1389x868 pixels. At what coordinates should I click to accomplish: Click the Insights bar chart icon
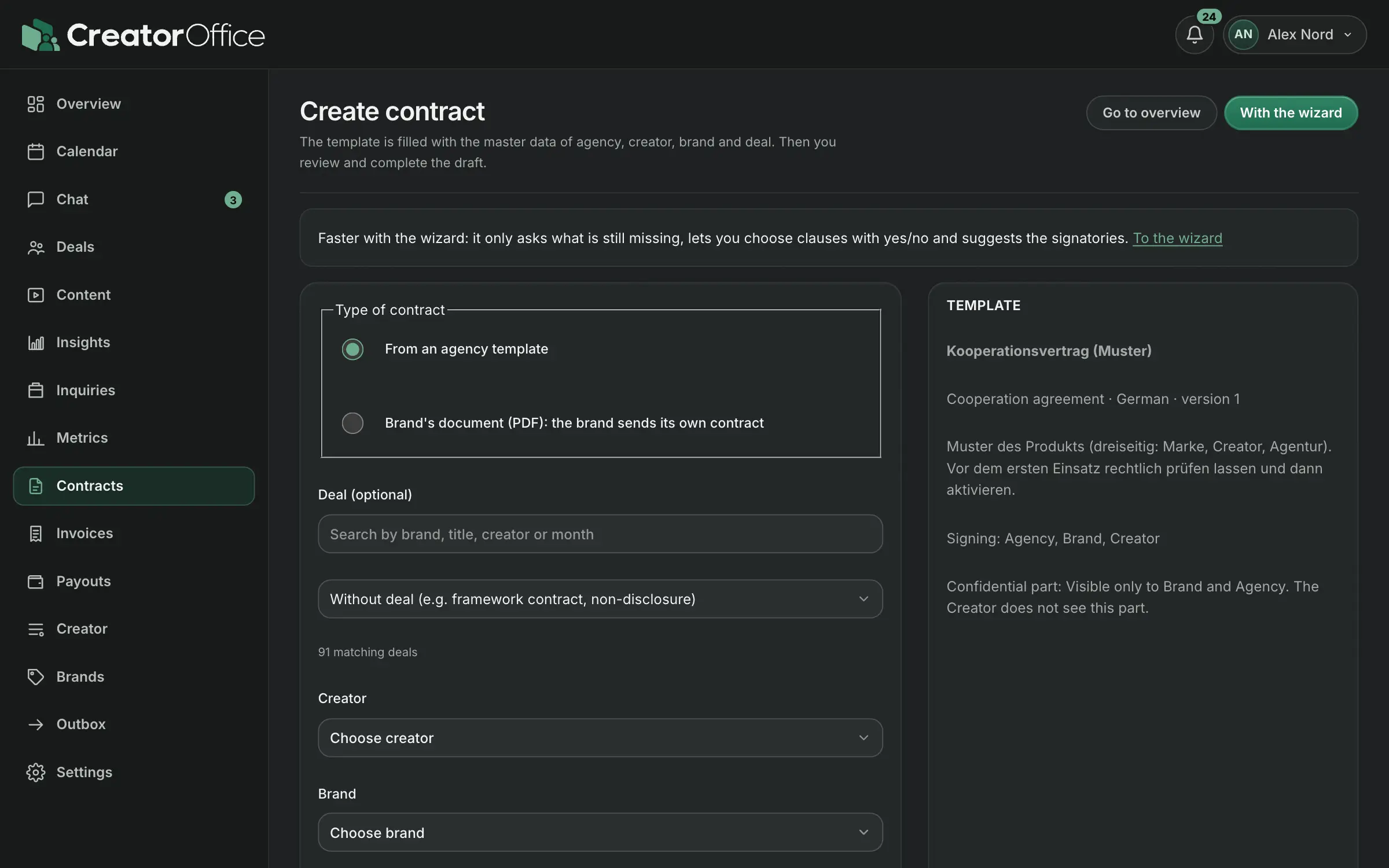[36, 343]
